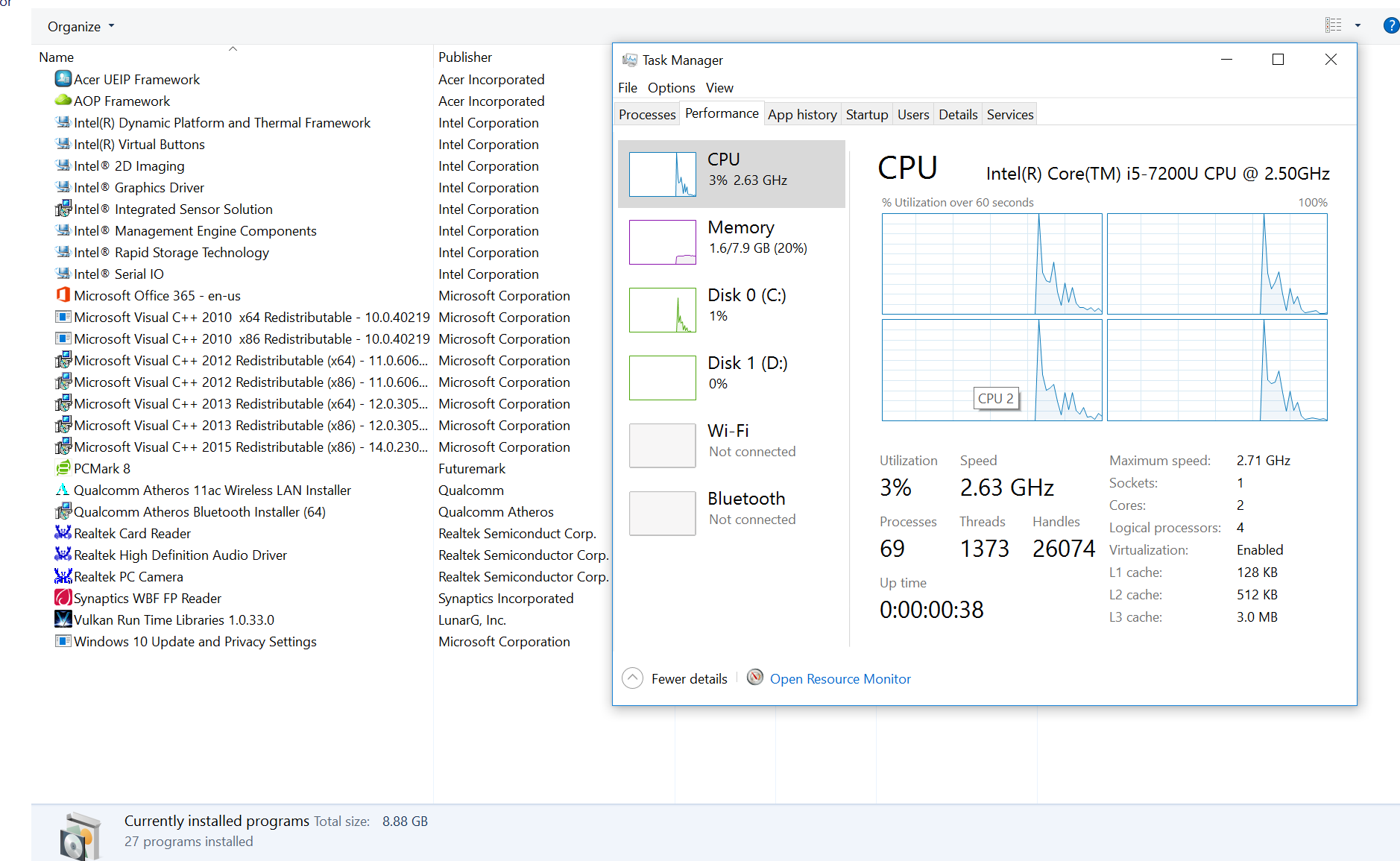Viewport: 1400px width, 861px height.
Task: Select the Memory performance panel
Action: [x=731, y=242]
